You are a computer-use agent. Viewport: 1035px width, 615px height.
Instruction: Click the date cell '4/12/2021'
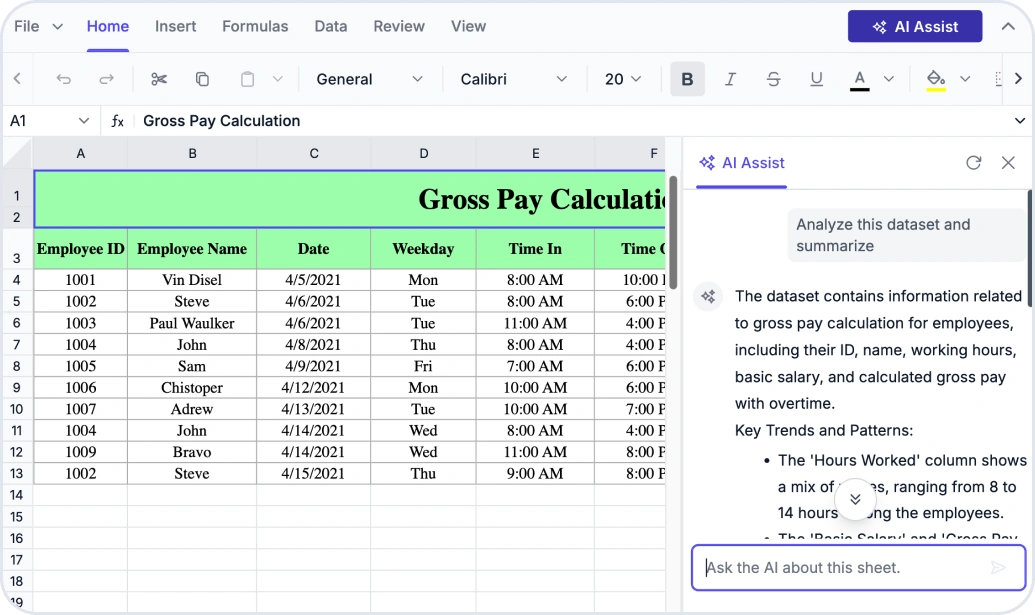[314, 387]
